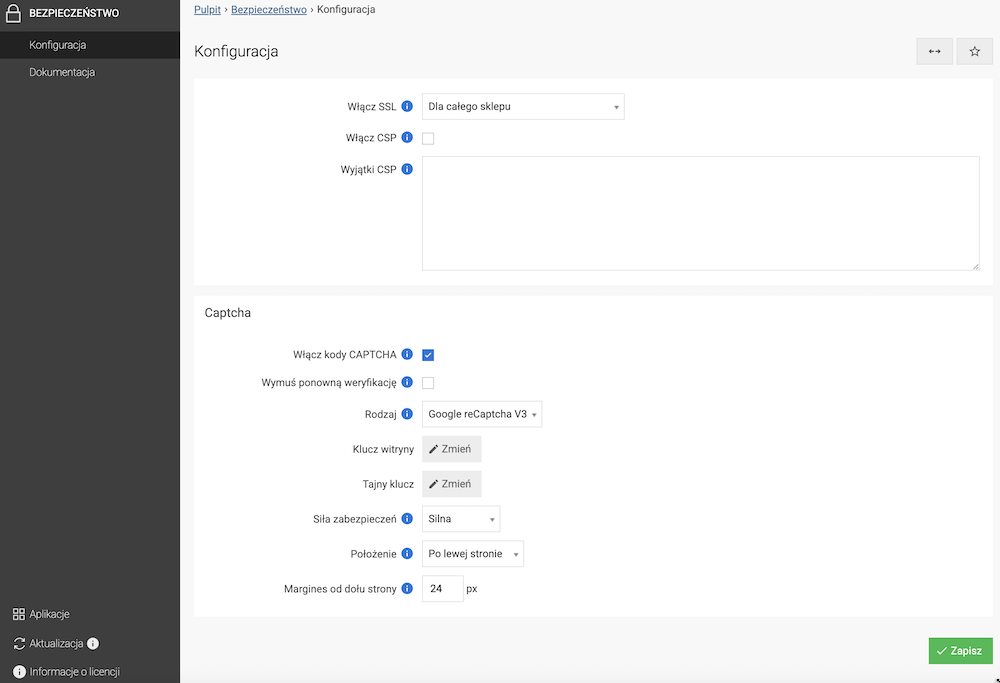Click the Aktualizacja info badge icon

[x=93, y=644]
